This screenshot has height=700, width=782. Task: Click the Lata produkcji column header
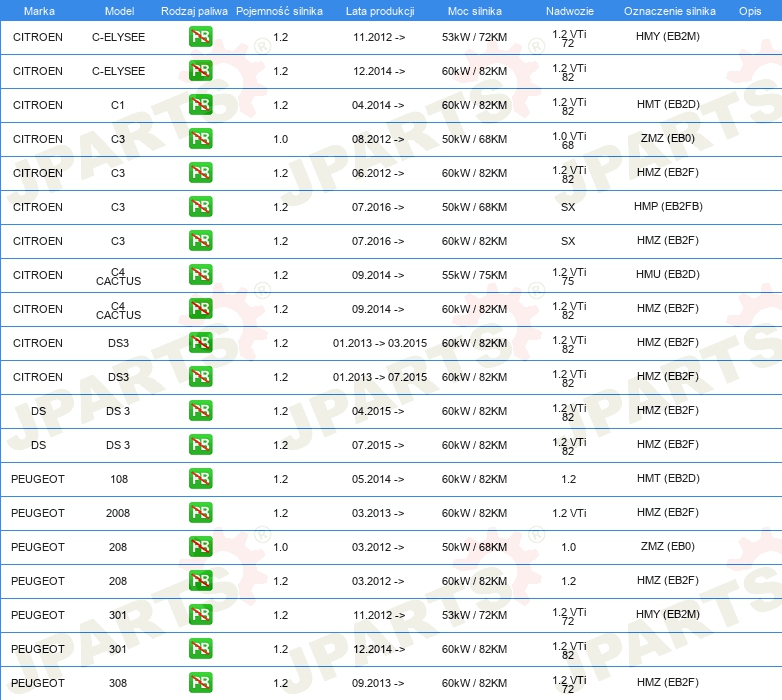tap(380, 11)
